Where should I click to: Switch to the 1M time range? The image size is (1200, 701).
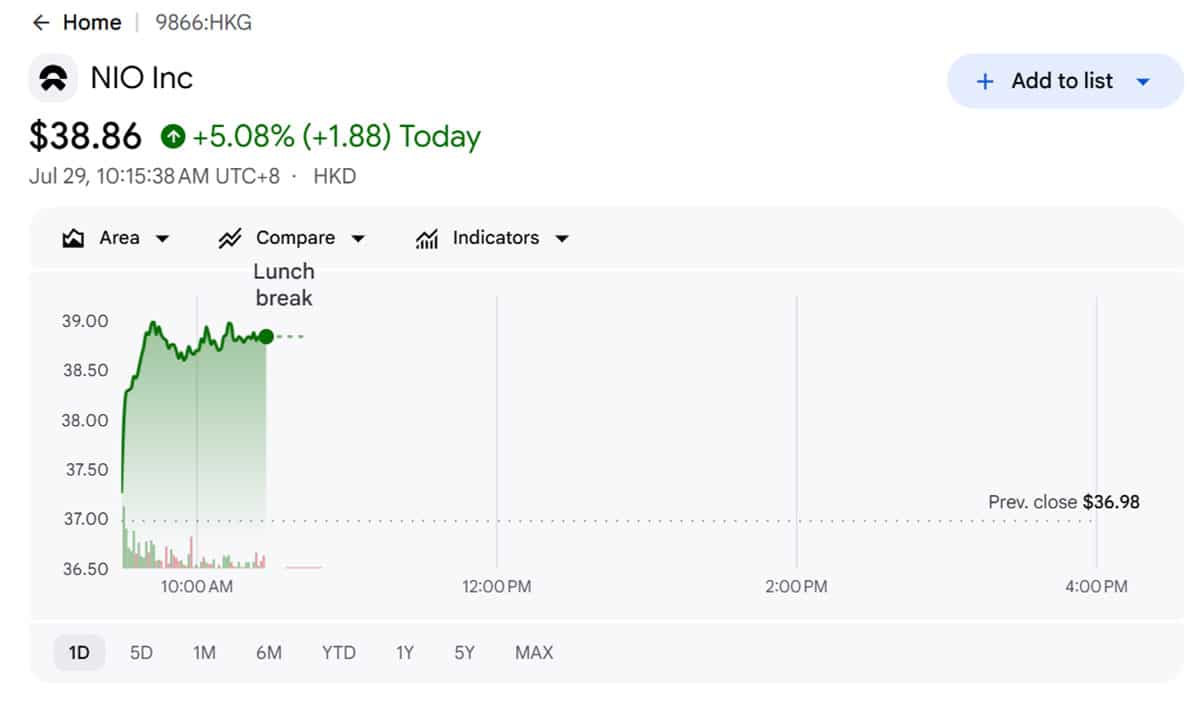tap(204, 653)
